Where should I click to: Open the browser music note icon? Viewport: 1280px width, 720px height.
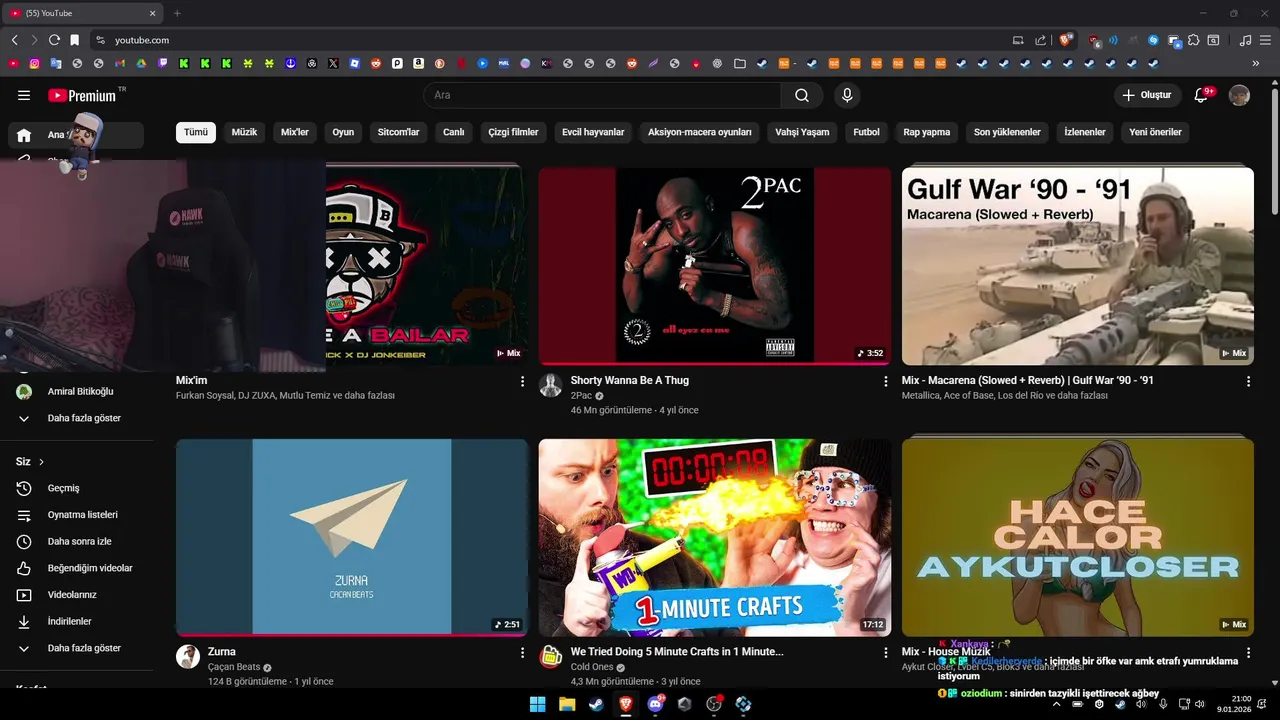1245,40
